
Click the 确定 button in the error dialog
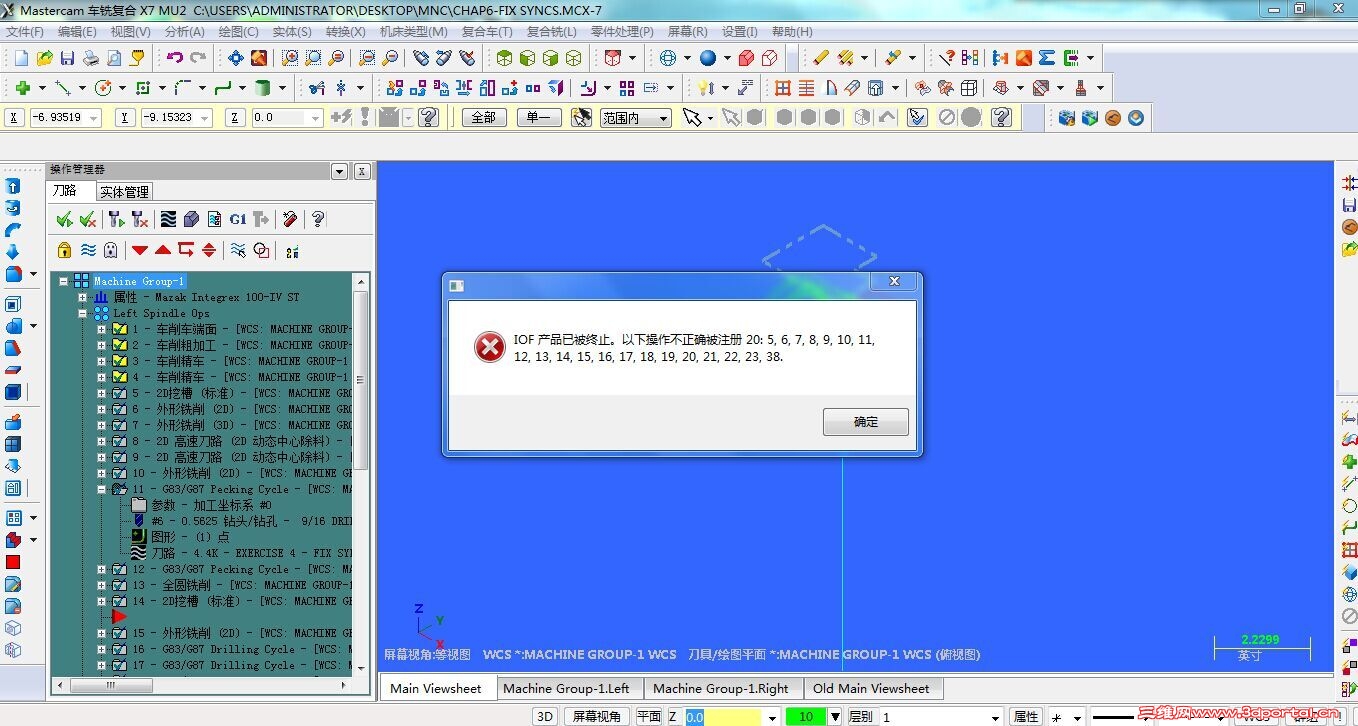tap(866, 422)
